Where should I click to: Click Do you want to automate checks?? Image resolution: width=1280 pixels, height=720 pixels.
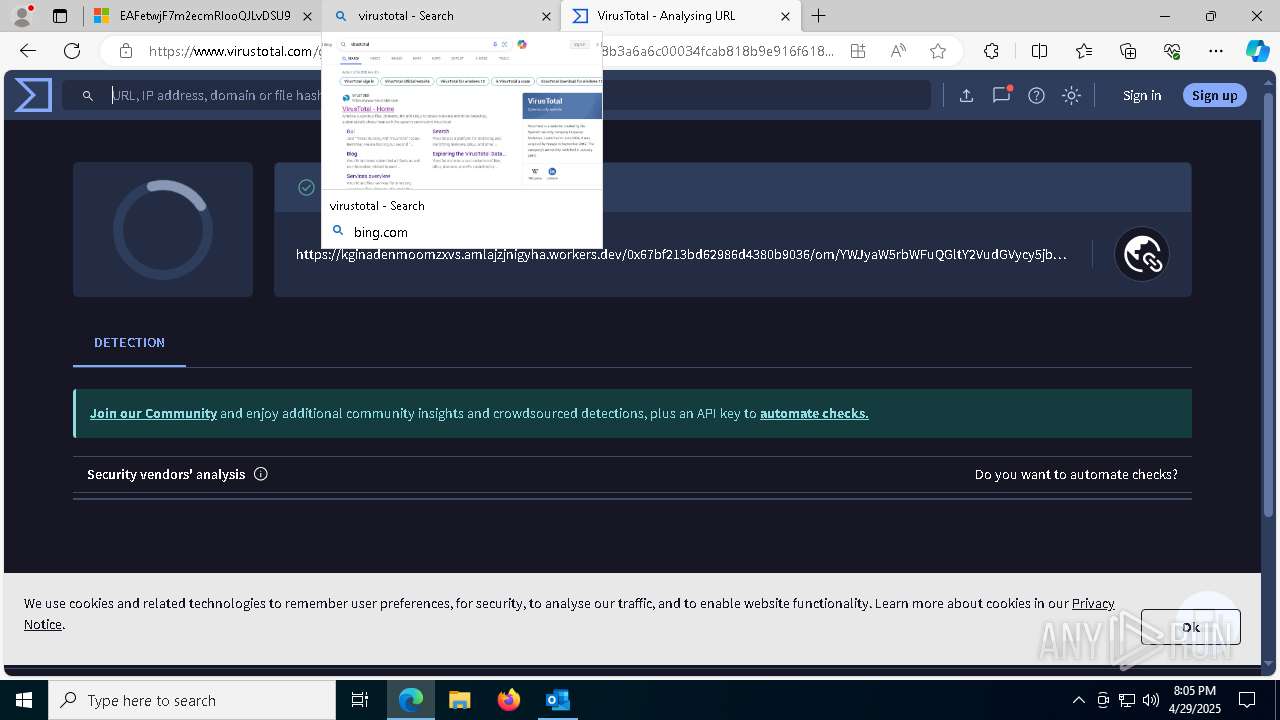coord(1076,474)
